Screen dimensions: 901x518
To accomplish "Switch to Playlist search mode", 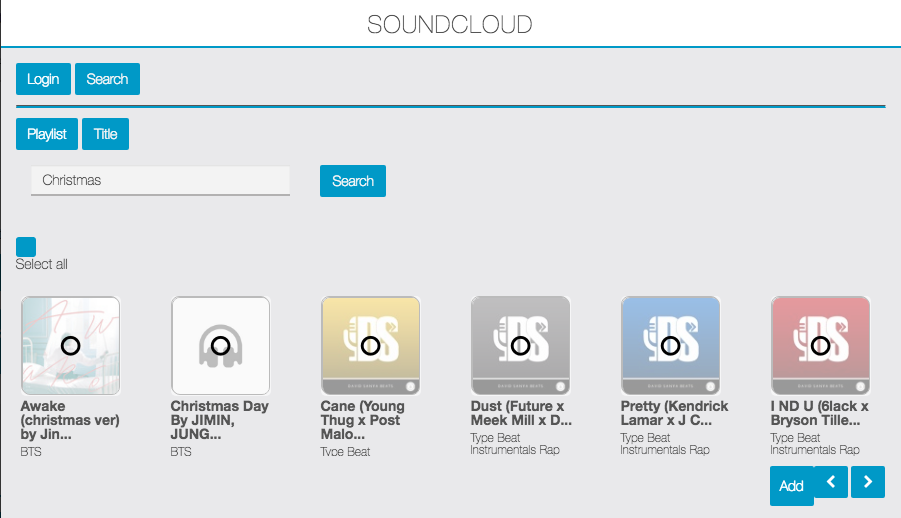I will pyautogui.click(x=47, y=134).
